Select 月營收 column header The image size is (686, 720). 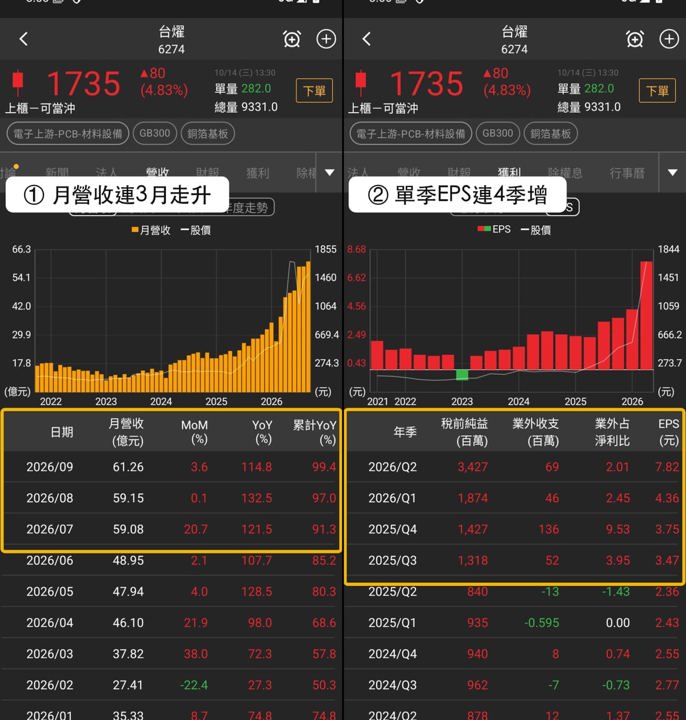[127, 432]
